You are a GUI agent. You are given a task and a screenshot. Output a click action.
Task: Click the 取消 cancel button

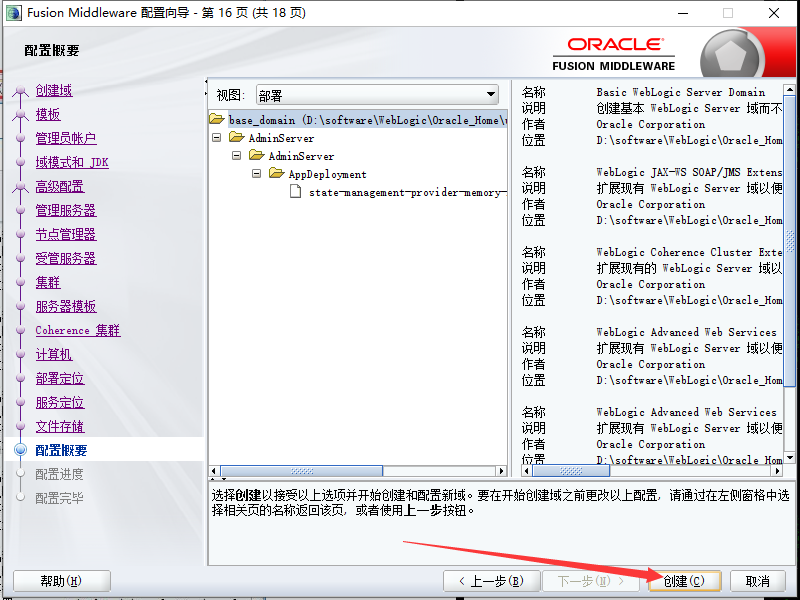pos(758,581)
